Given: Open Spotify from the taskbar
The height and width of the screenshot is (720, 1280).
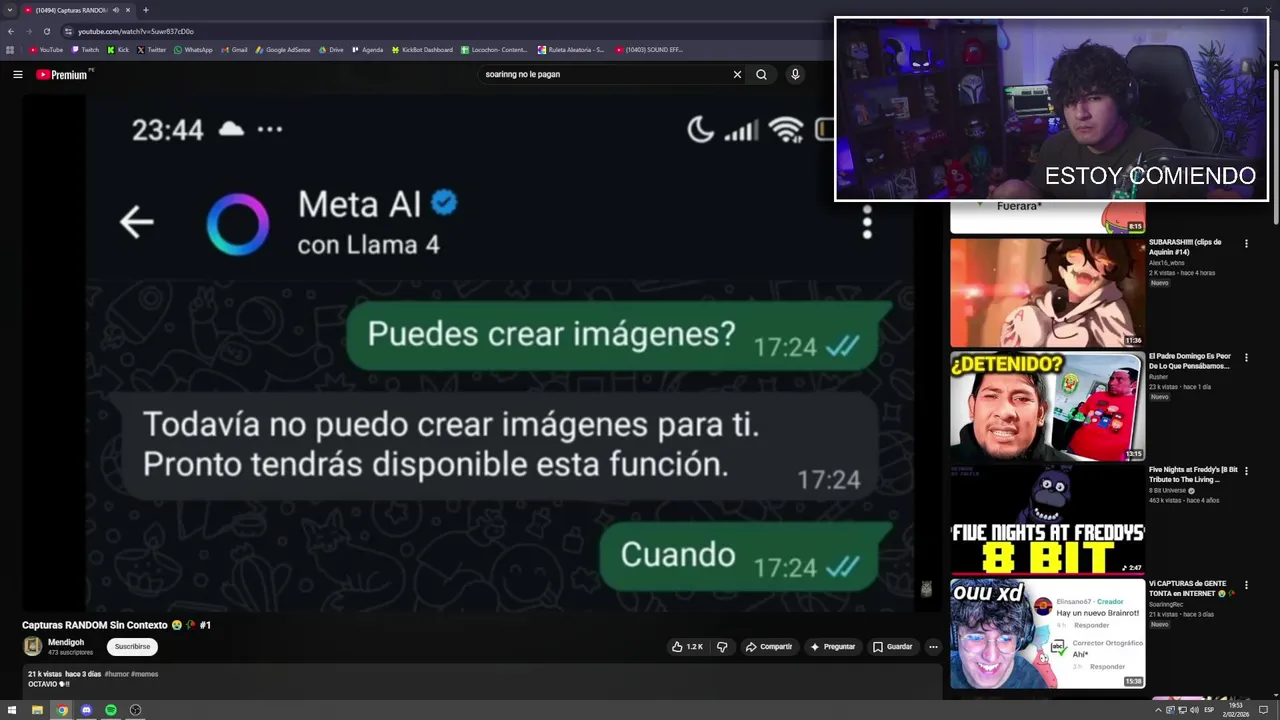Looking at the screenshot, I should [x=111, y=710].
